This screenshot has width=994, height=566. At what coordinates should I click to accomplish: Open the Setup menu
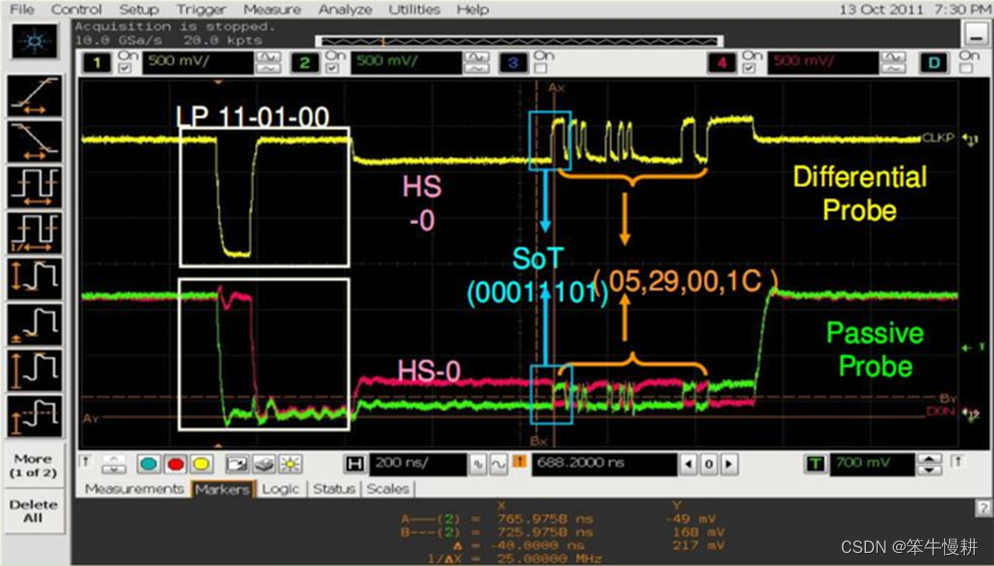click(139, 10)
